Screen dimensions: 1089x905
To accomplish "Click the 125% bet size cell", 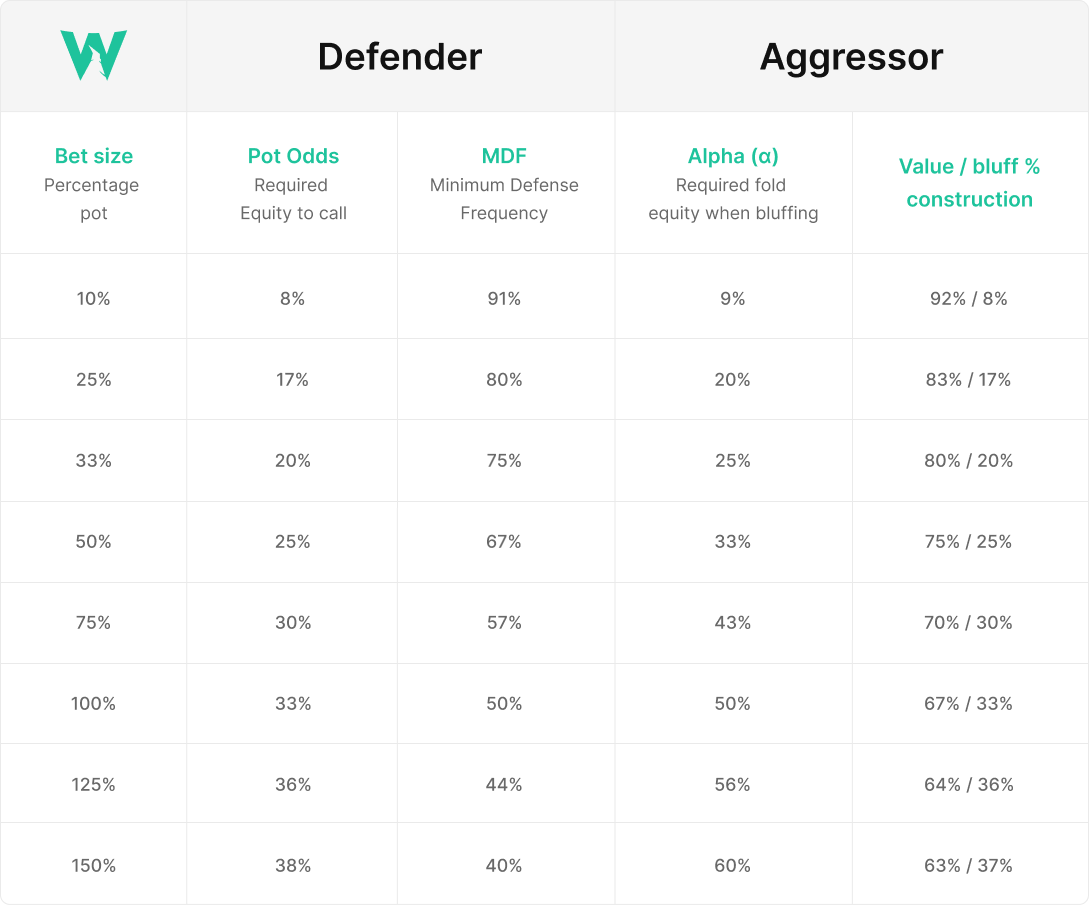I will (93, 785).
